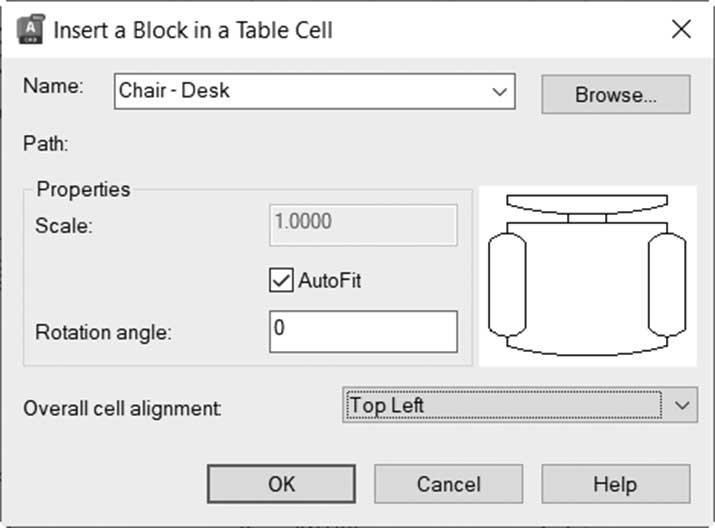Click the Overall cell alignment label
715x528 pixels.
pyautogui.click(x=122, y=408)
